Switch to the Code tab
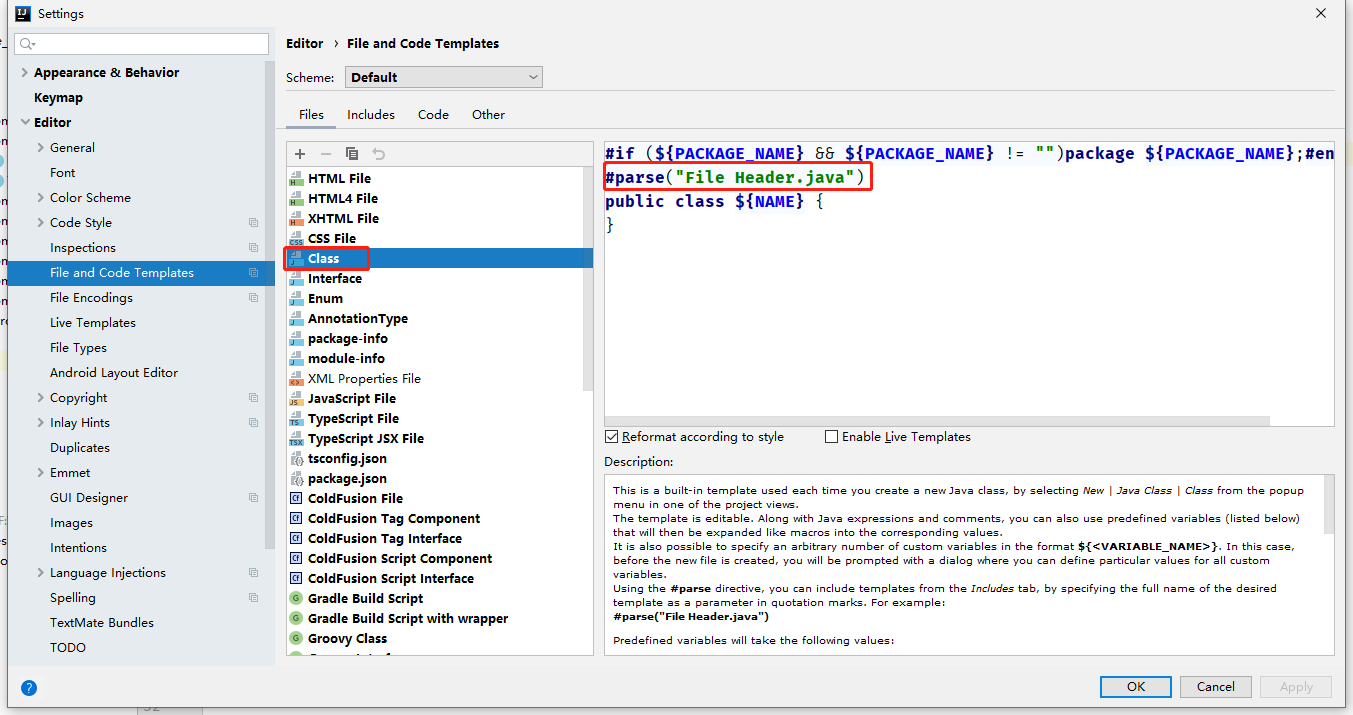This screenshot has height=715, width=1353. (x=433, y=115)
